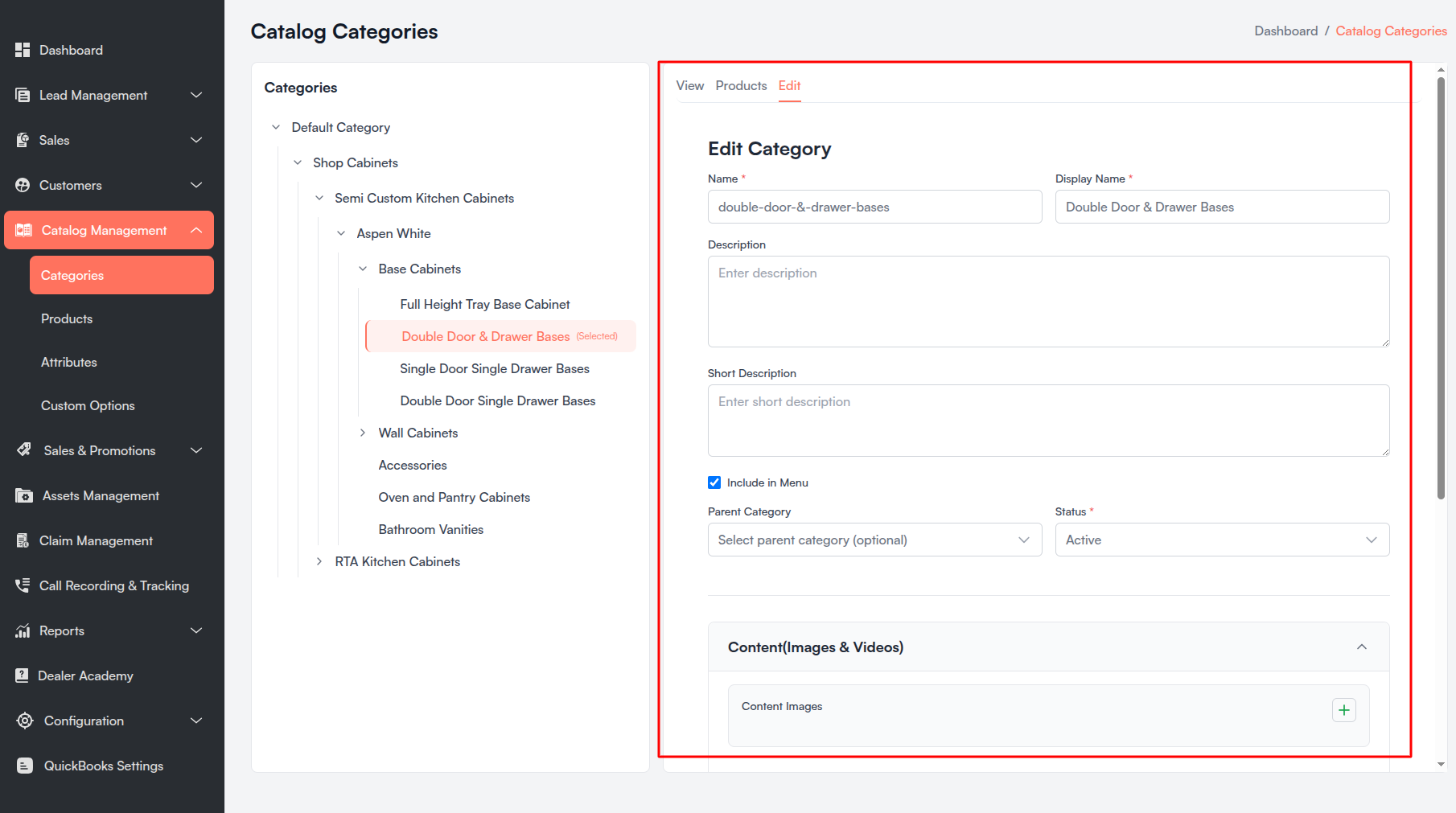Click the Assets Management folder icon
1456x813 pixels.
24,495
